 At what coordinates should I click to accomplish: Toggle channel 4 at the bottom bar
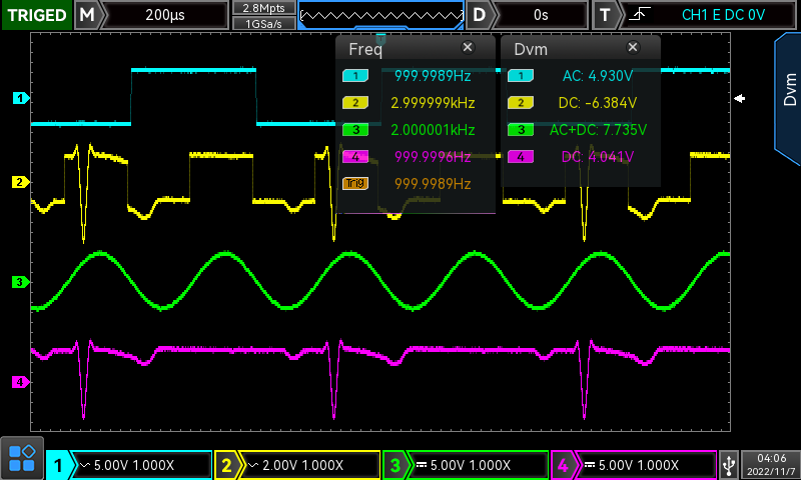634,465
